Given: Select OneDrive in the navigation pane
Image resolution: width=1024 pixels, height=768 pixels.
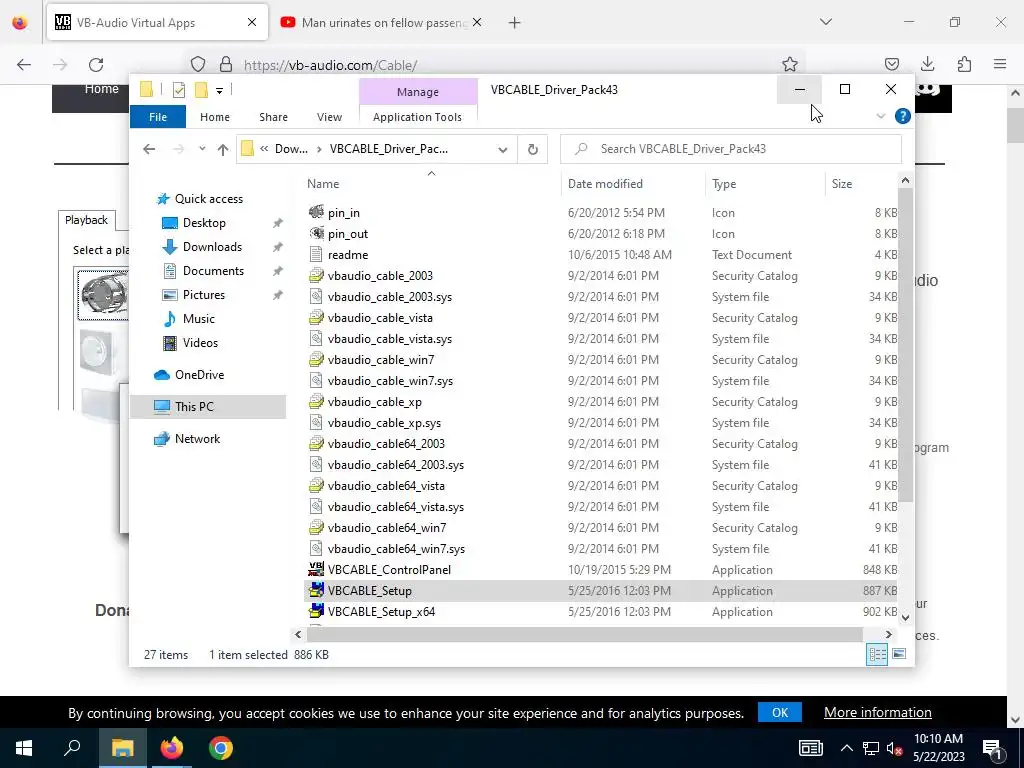Looking at the screenshot, I should coord(199,375).
